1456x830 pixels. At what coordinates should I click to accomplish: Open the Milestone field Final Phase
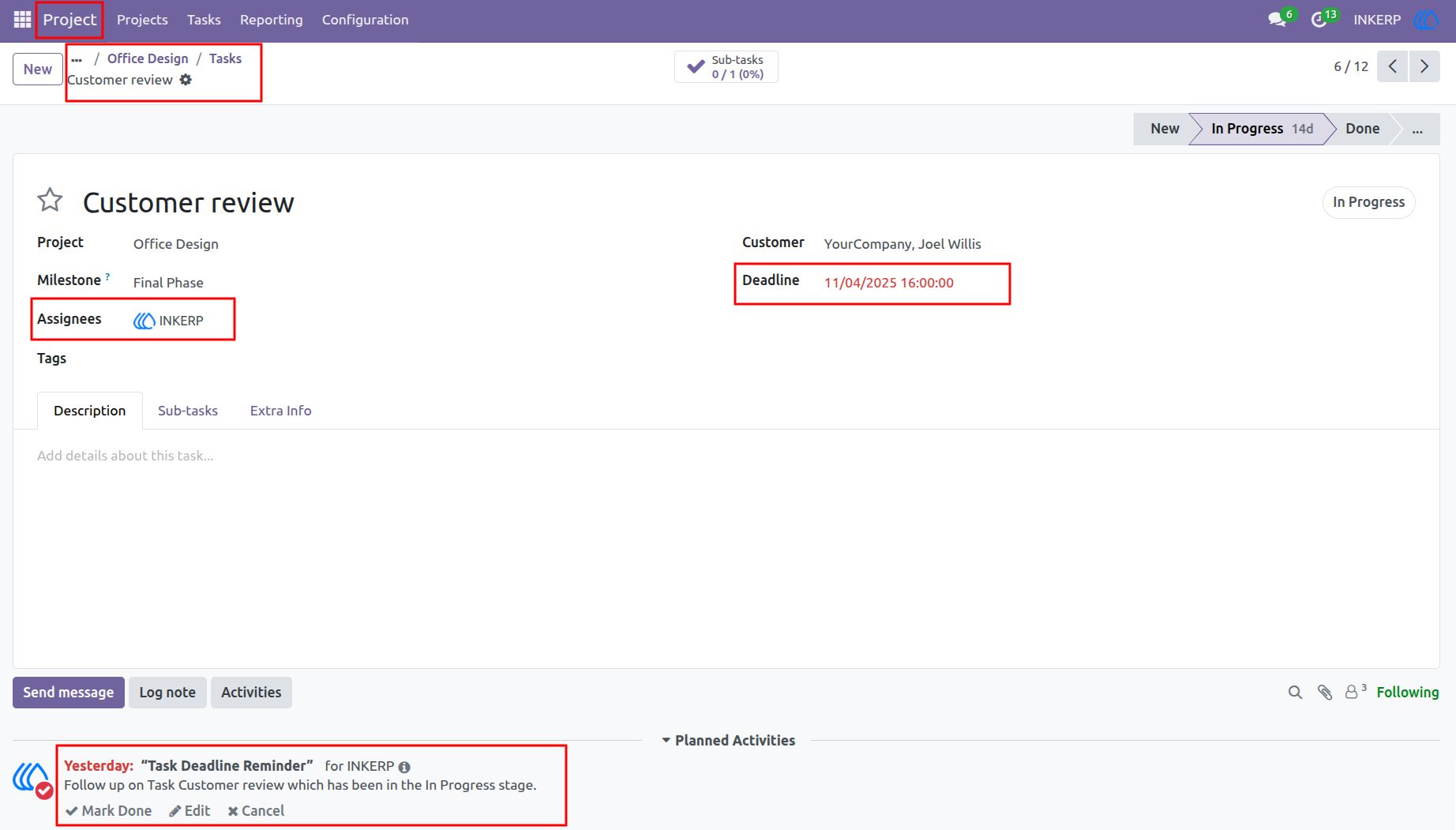168,283
